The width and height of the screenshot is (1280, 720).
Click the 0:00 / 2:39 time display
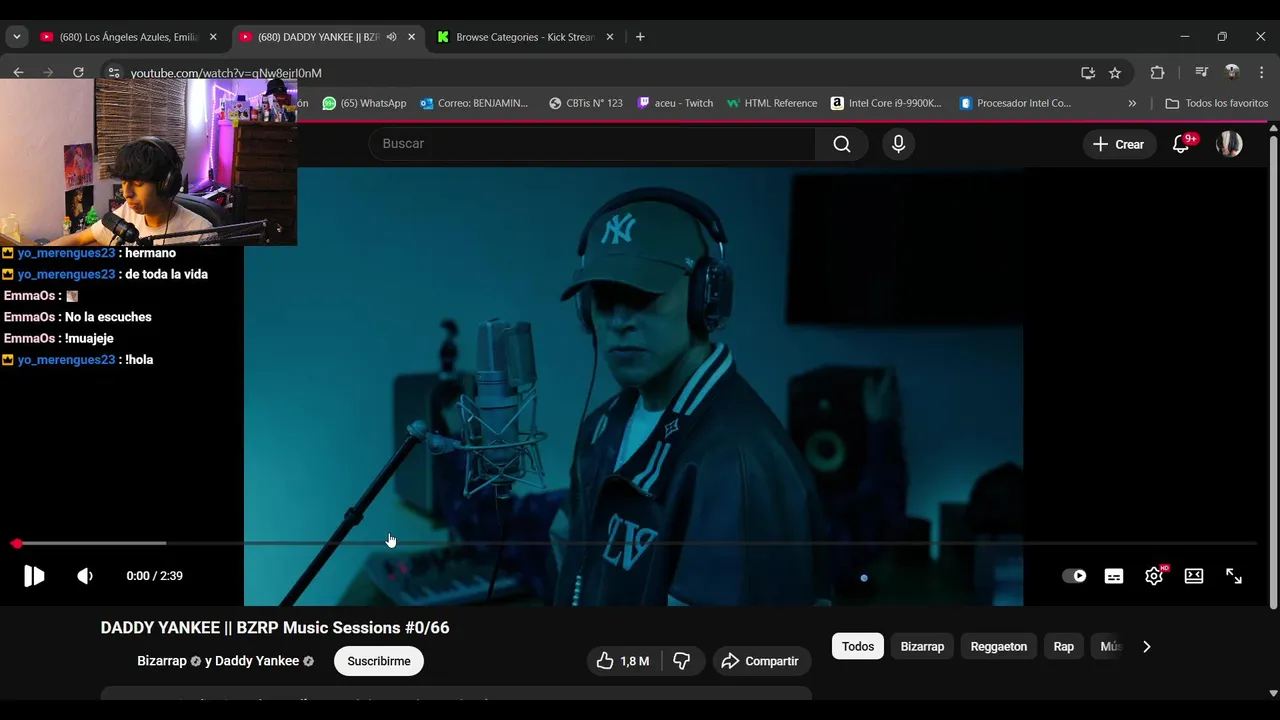[154, 576]
